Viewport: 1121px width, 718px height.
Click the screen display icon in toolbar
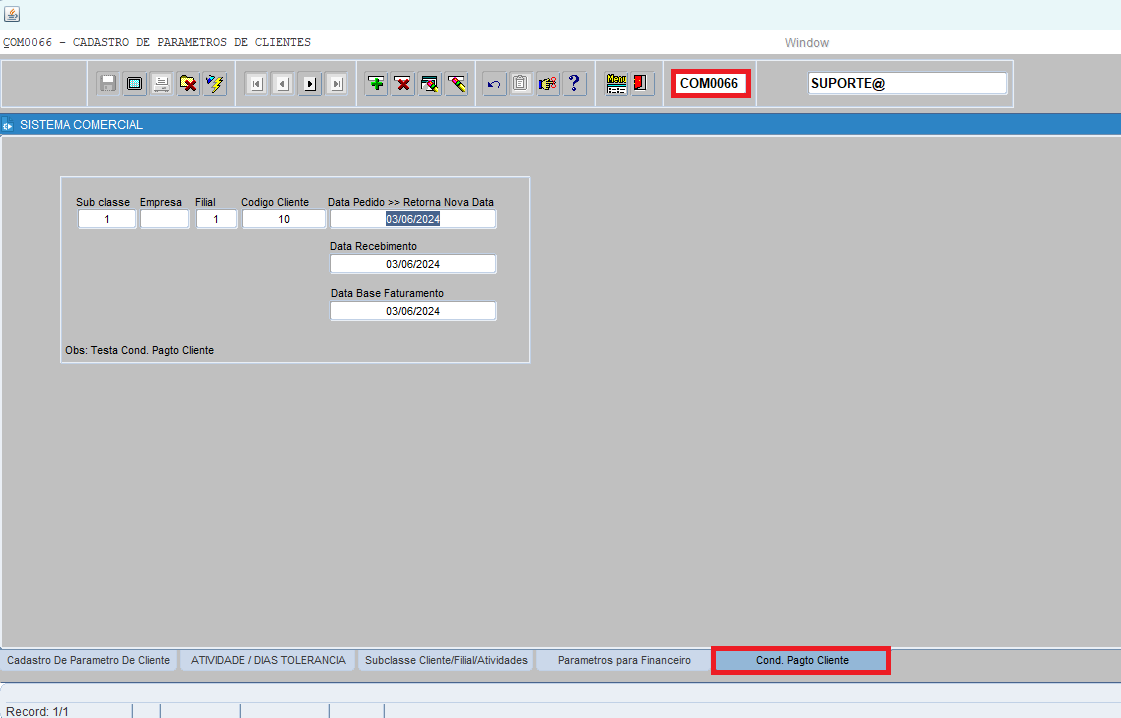pos(134,84)
